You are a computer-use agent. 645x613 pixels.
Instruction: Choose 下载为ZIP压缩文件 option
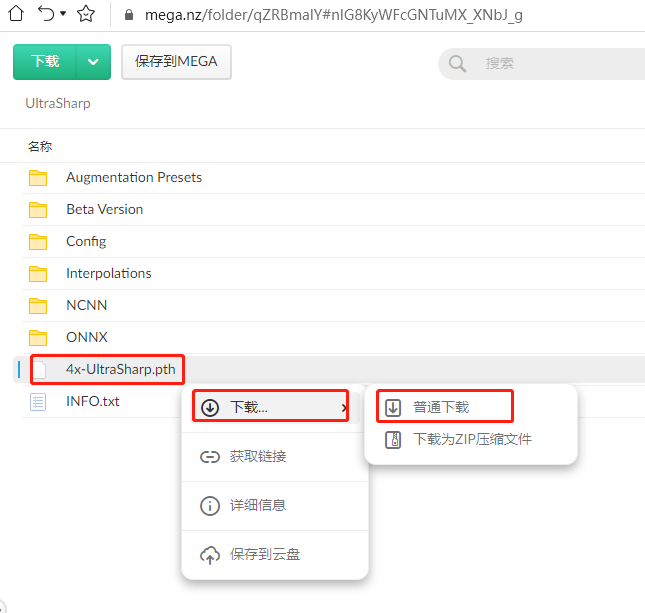point(470,439)
